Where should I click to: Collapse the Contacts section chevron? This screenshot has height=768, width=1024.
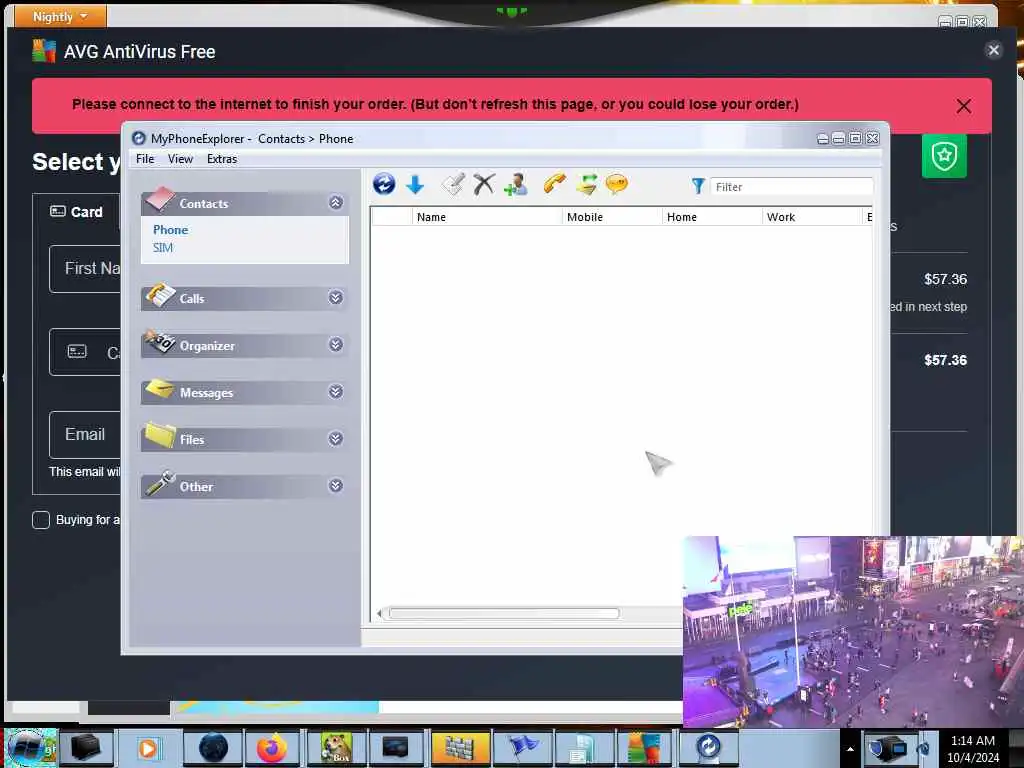336,202
